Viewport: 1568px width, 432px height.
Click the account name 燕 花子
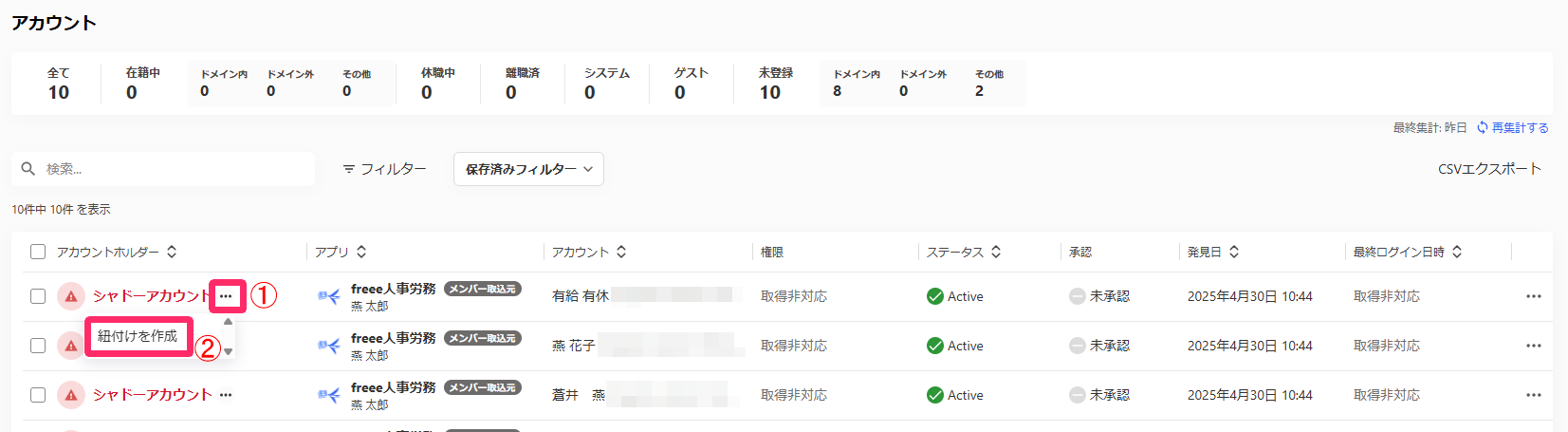tap(574, 346)
